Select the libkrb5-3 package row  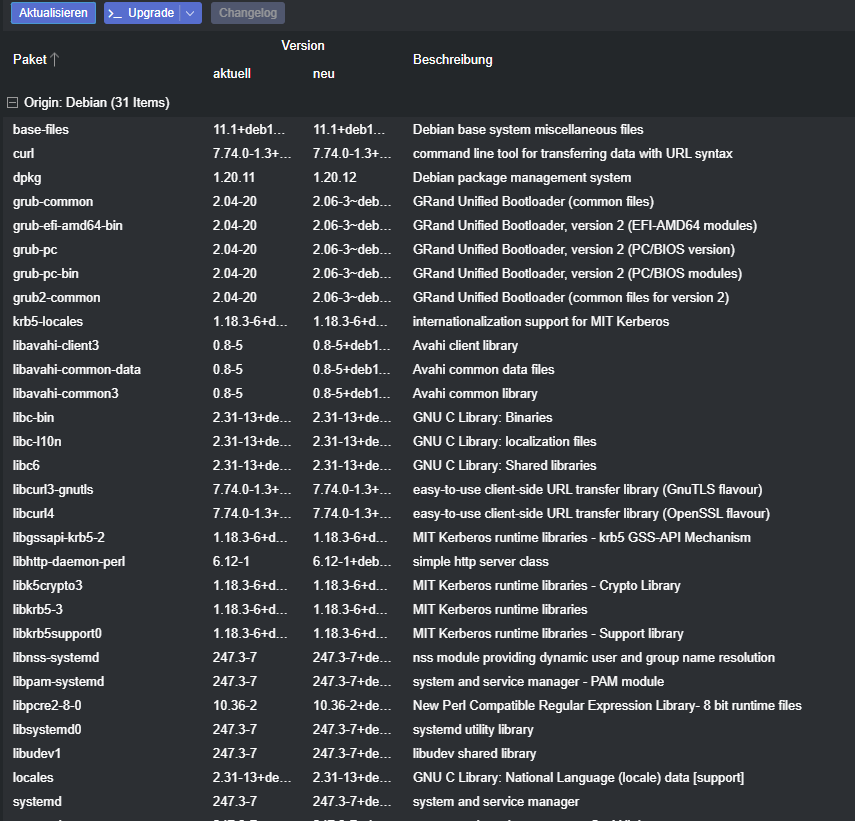(429, 609)
